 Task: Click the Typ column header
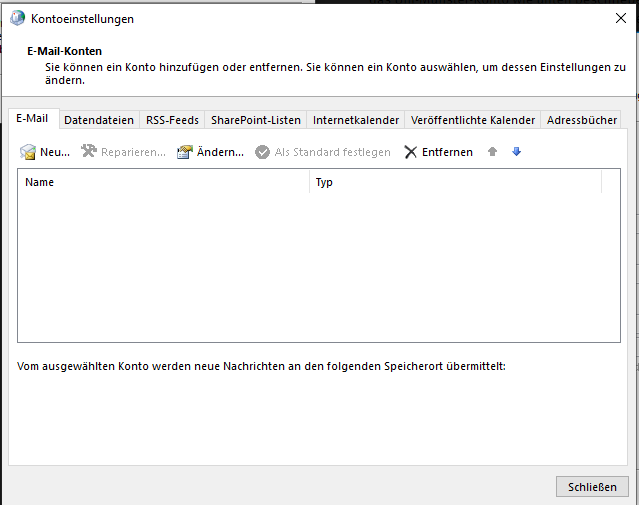[x=455, y=182]
